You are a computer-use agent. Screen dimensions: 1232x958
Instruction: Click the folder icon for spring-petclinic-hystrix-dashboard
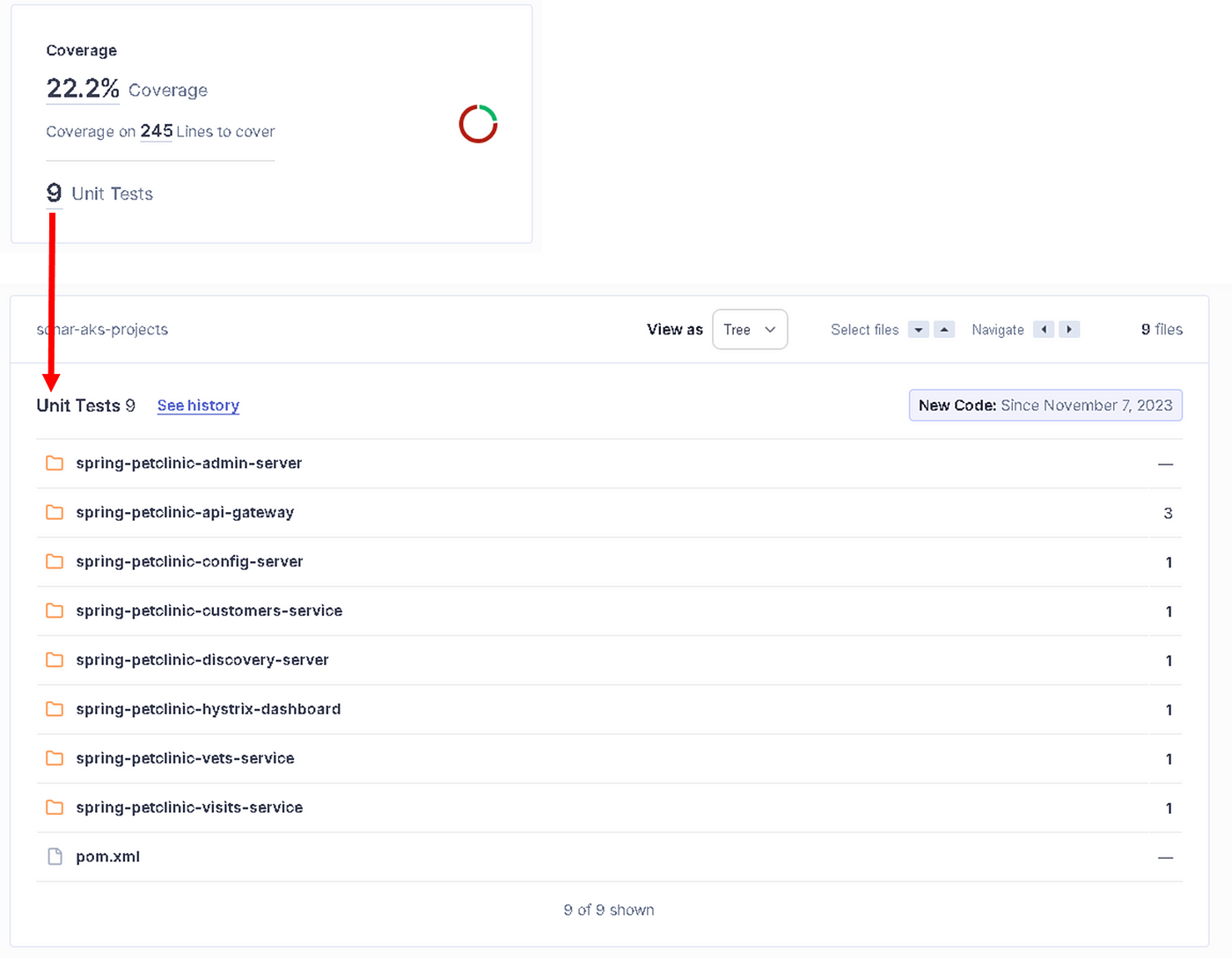pos(55,709)
